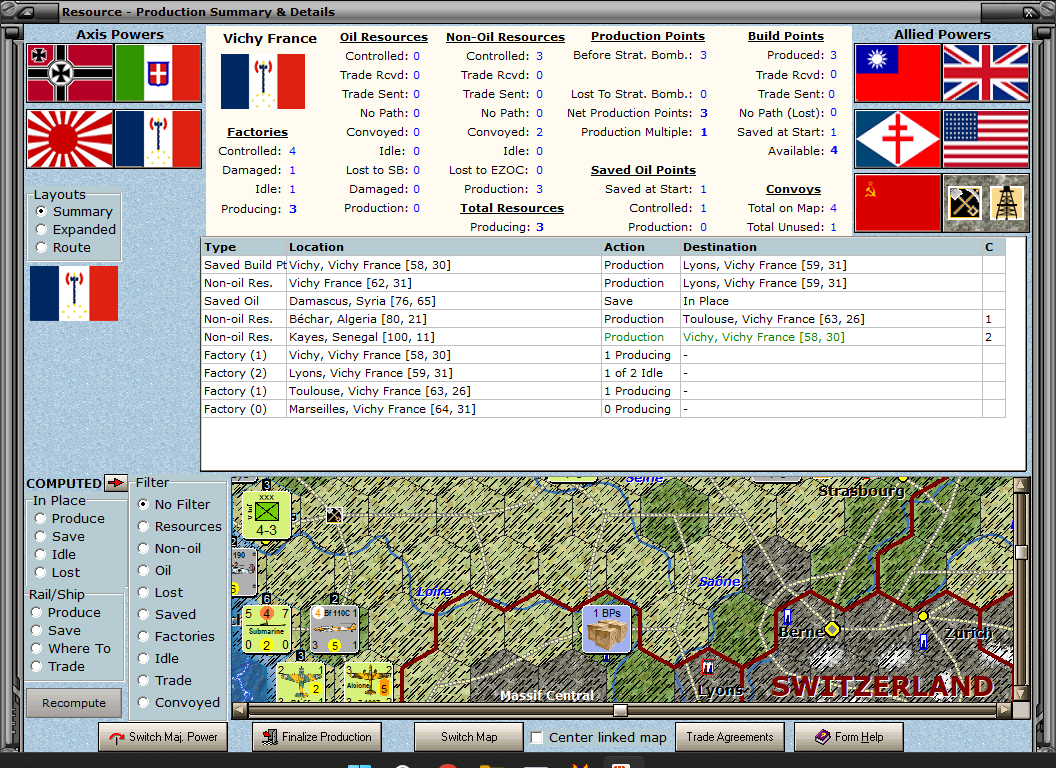Screen dimensions: 1056x768
Task: Select the Japan rising sun flag
Action: 70,139
